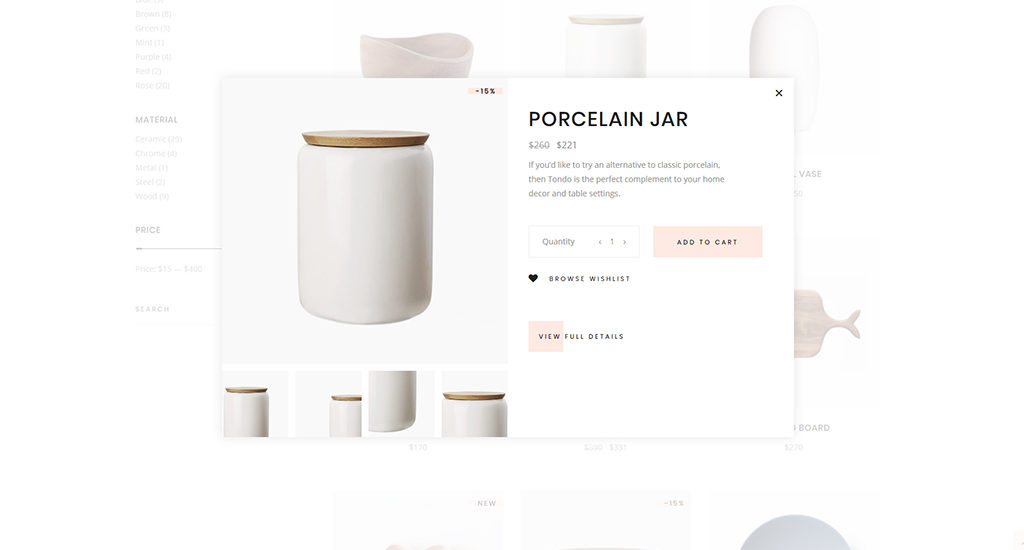
Task: Decrease quantity with the left arrow
Action: pos(600,242)
